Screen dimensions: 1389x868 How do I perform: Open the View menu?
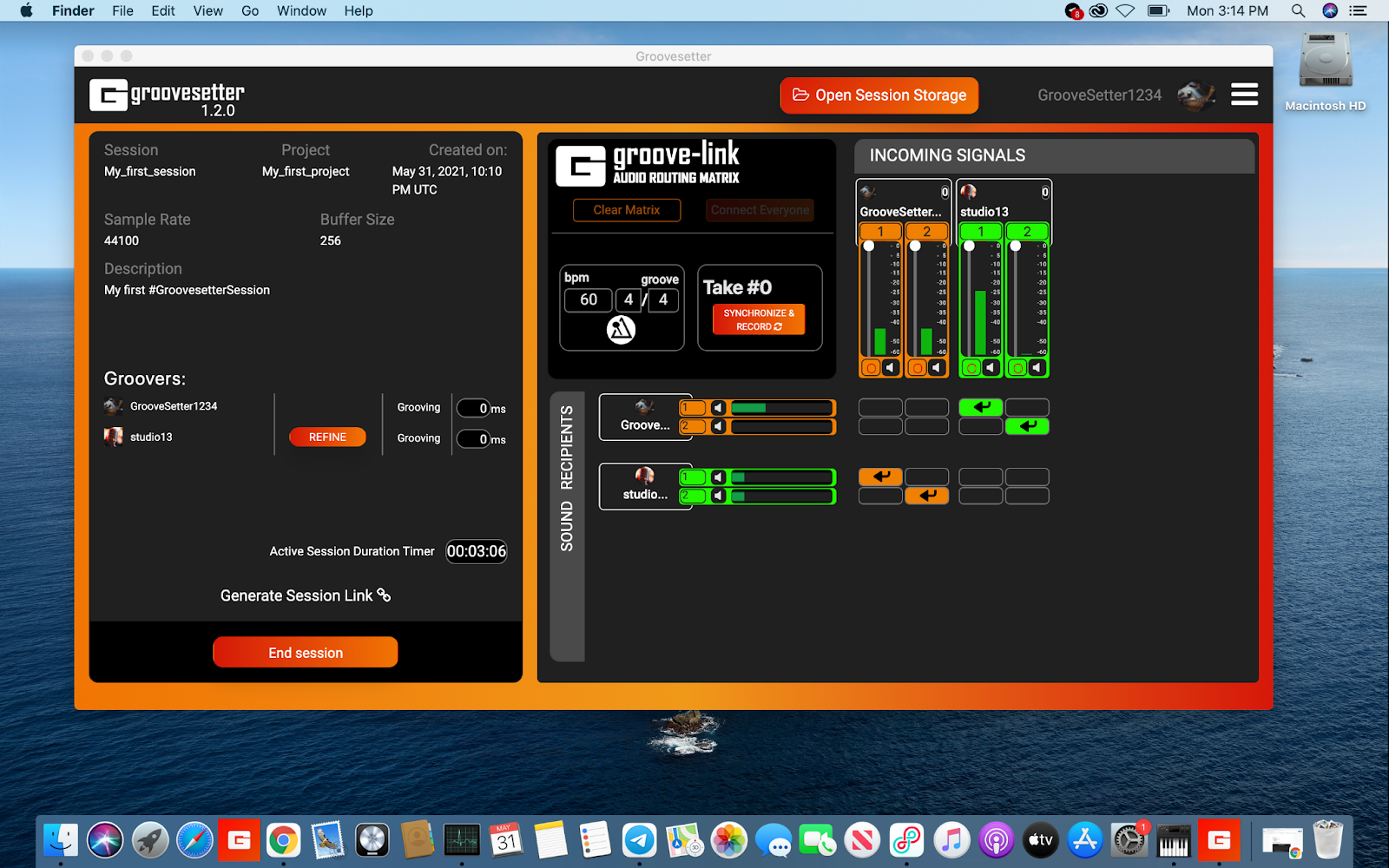pos(207,10)
